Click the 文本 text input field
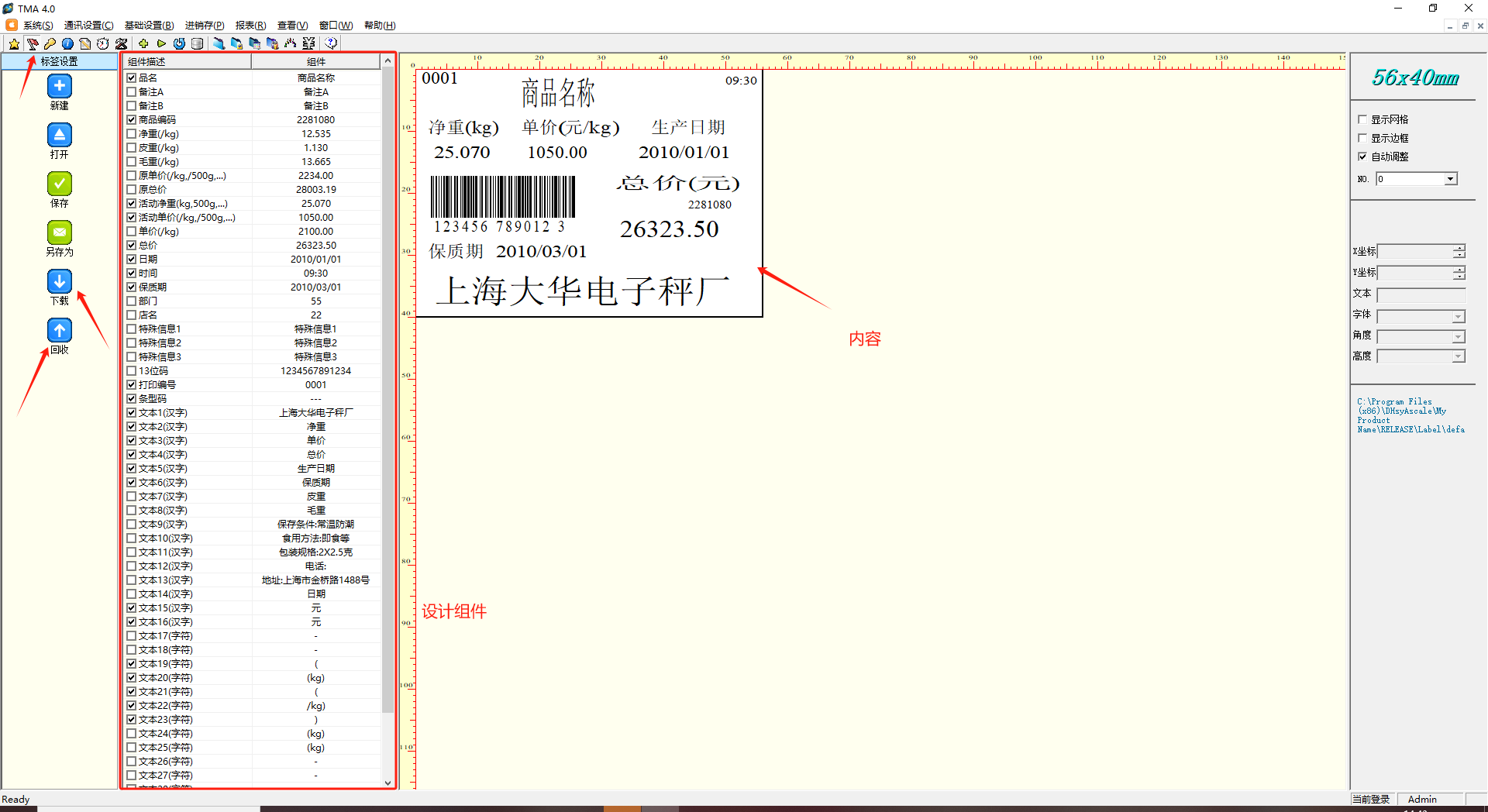The width and height of the screenshot is (1488, 812). coord(1421,294)
